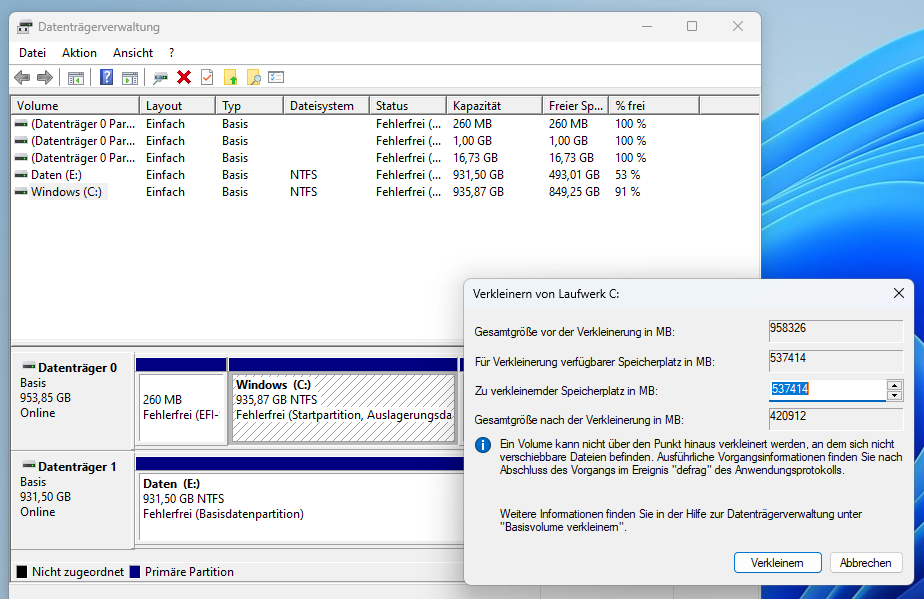
Task: Click the blue Primäre Partition legend swatch
Action: click(x=135, y=572)
